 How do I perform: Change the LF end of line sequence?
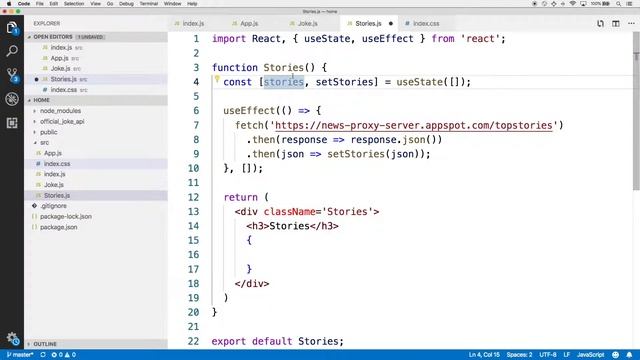(x=567, y=355)
